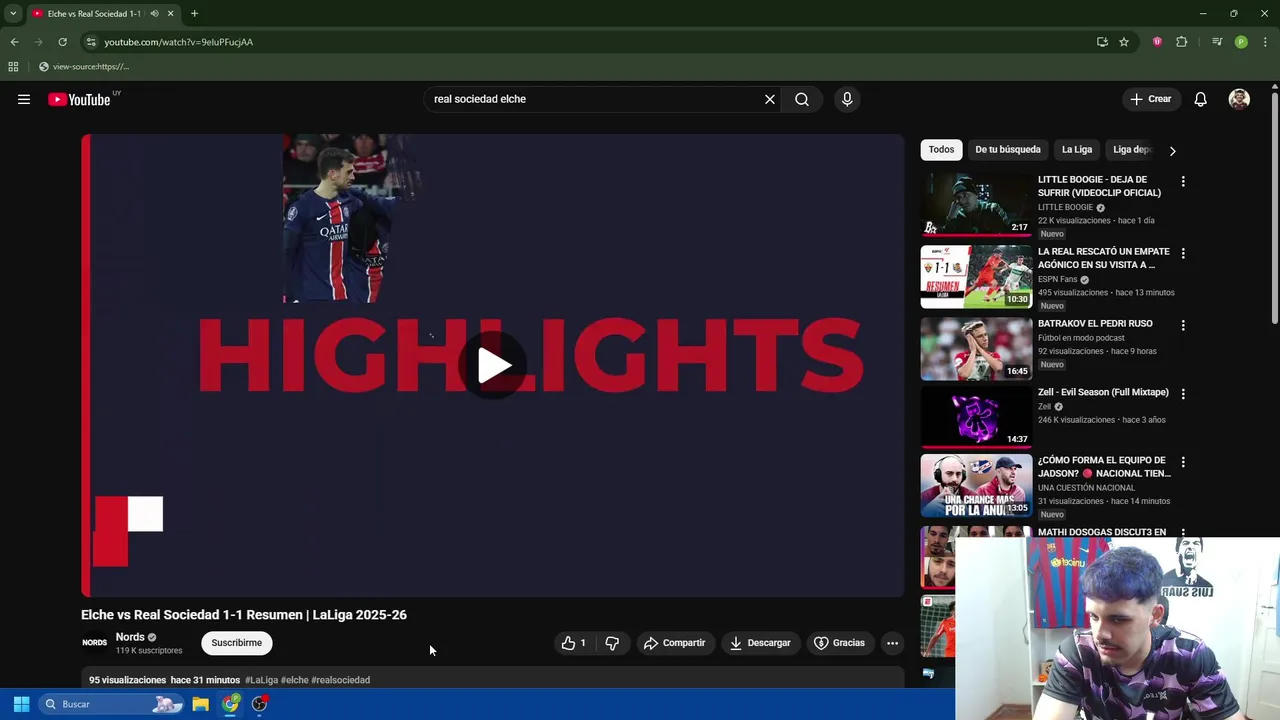
Task: Select the La Liga filter chip
Action: coord(1077,150)
